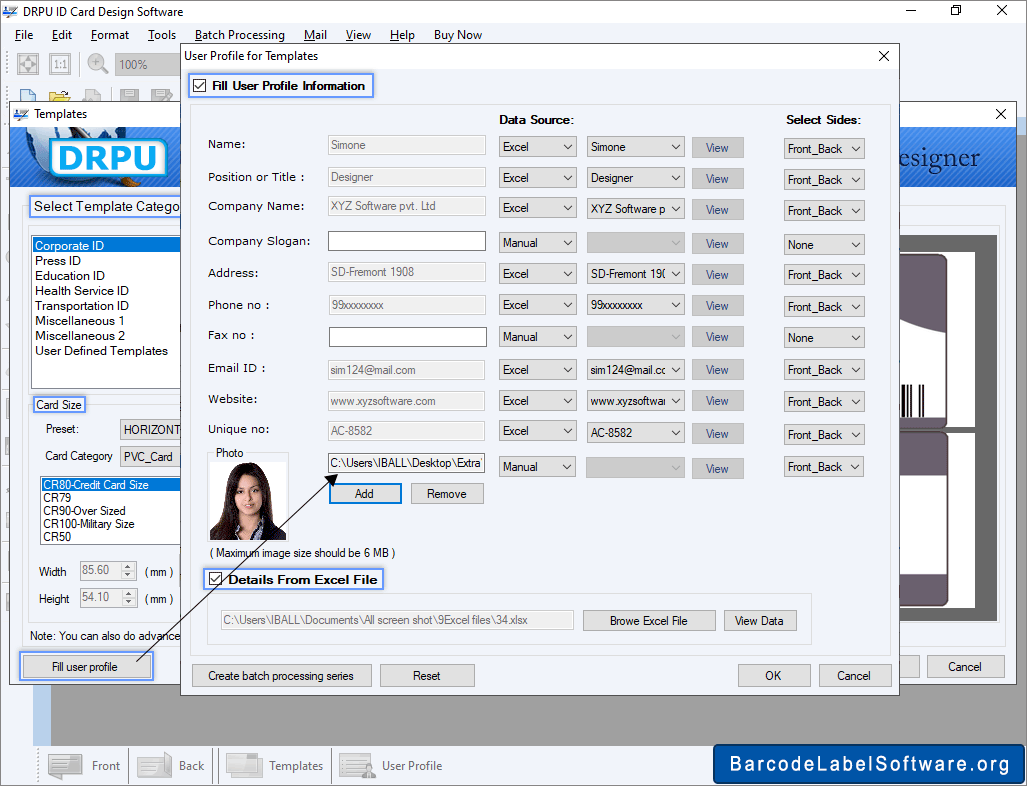Open the File menu
This screenshot has width=1027, height=786.
coord(24,35)
